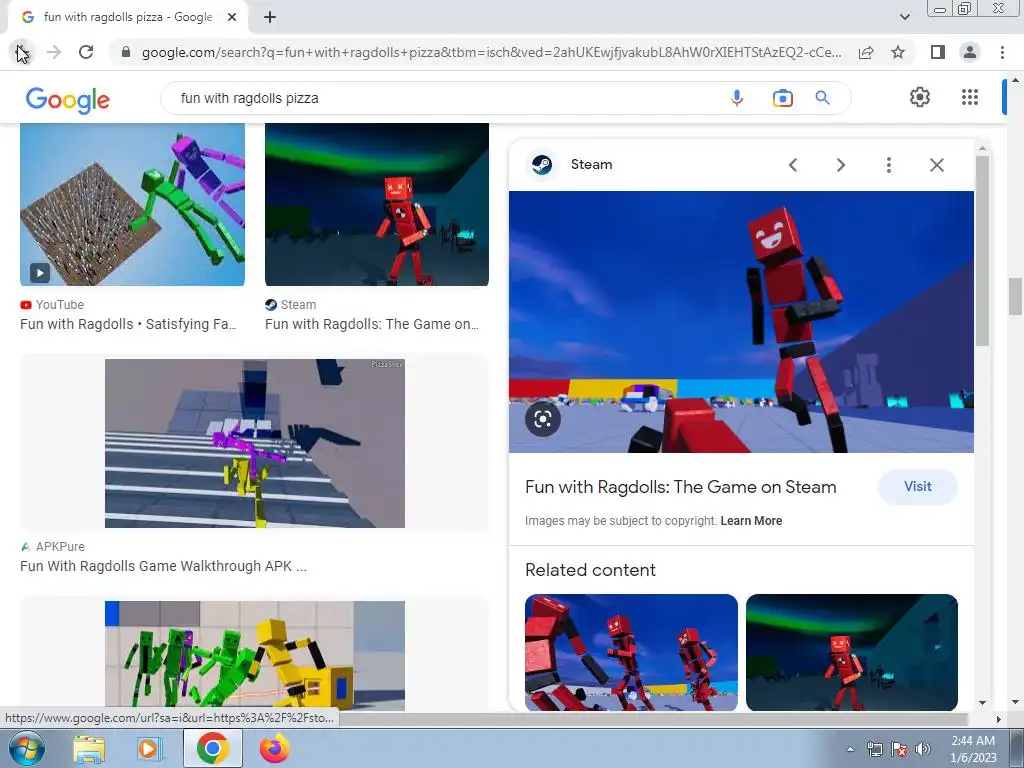
Task: Open the Chrome three-dot menu
Action: tap(1002, 52)
